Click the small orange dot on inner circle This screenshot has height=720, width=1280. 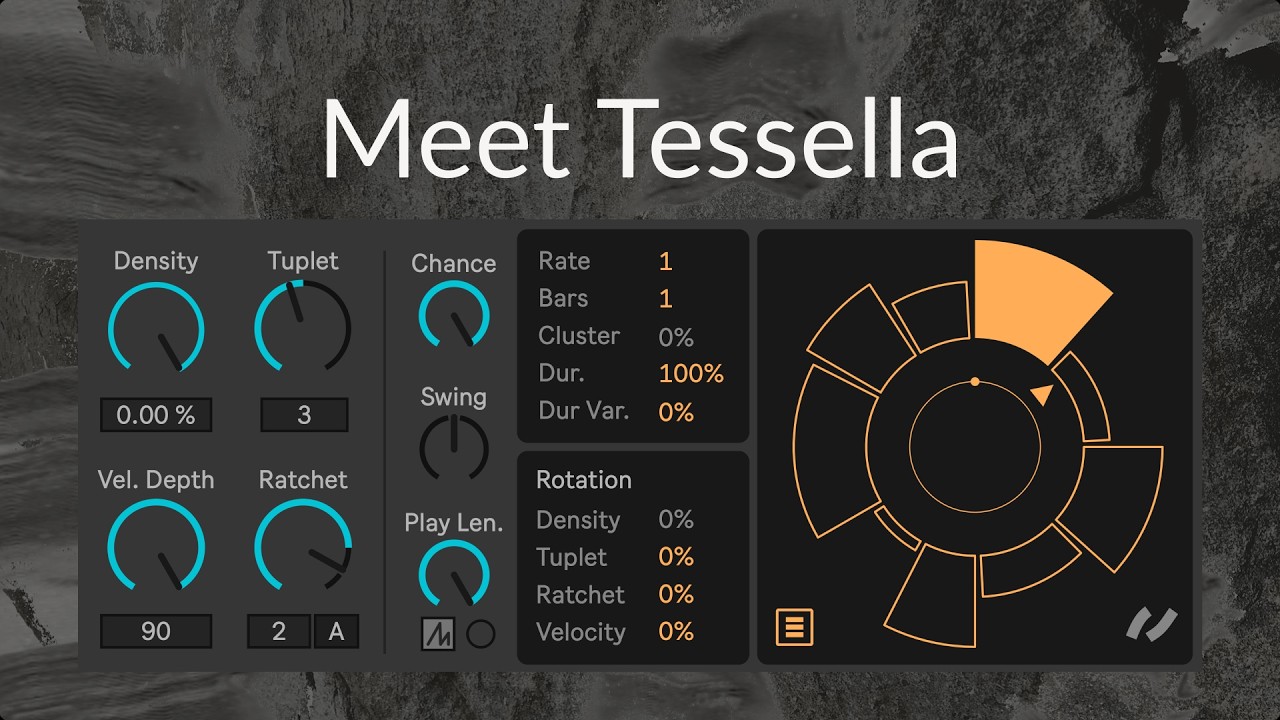[x=975, y=382]
